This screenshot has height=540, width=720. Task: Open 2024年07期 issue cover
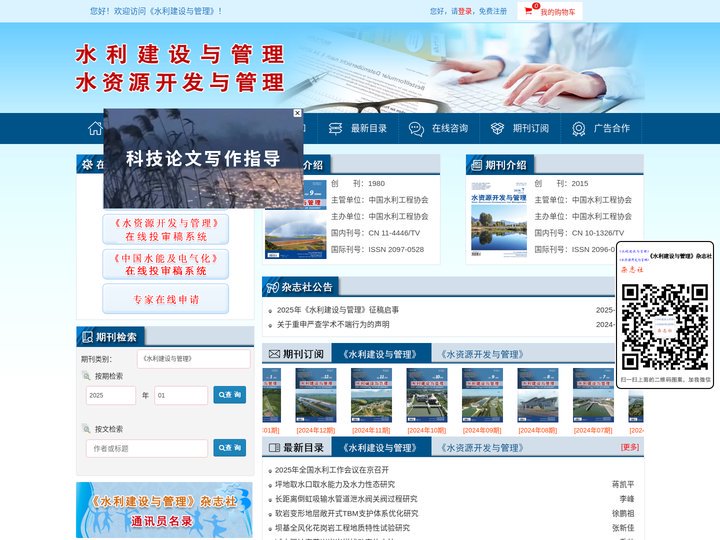(593, 395)
